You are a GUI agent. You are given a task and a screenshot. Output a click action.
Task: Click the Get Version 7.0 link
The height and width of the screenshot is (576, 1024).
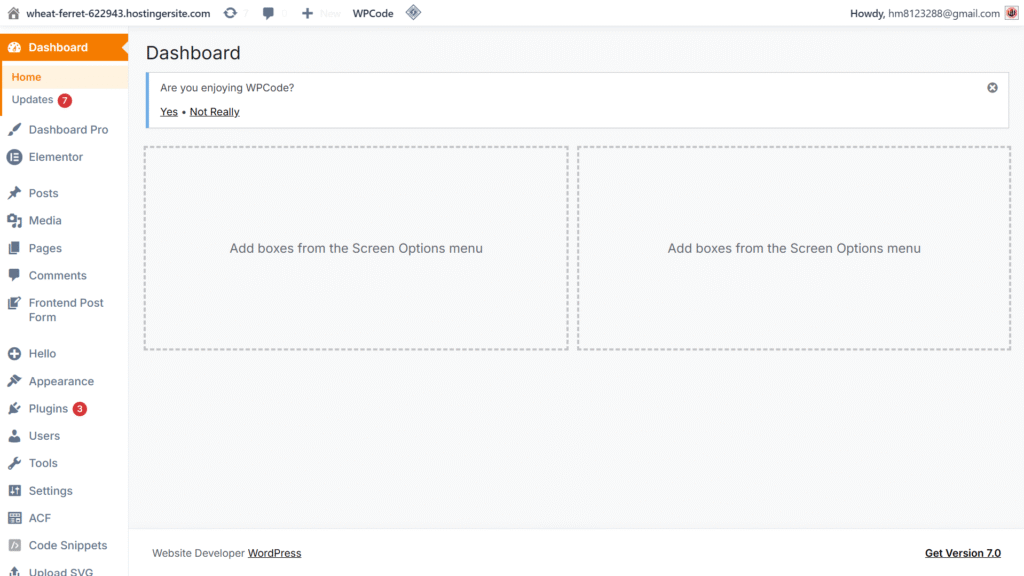point(963,553)
